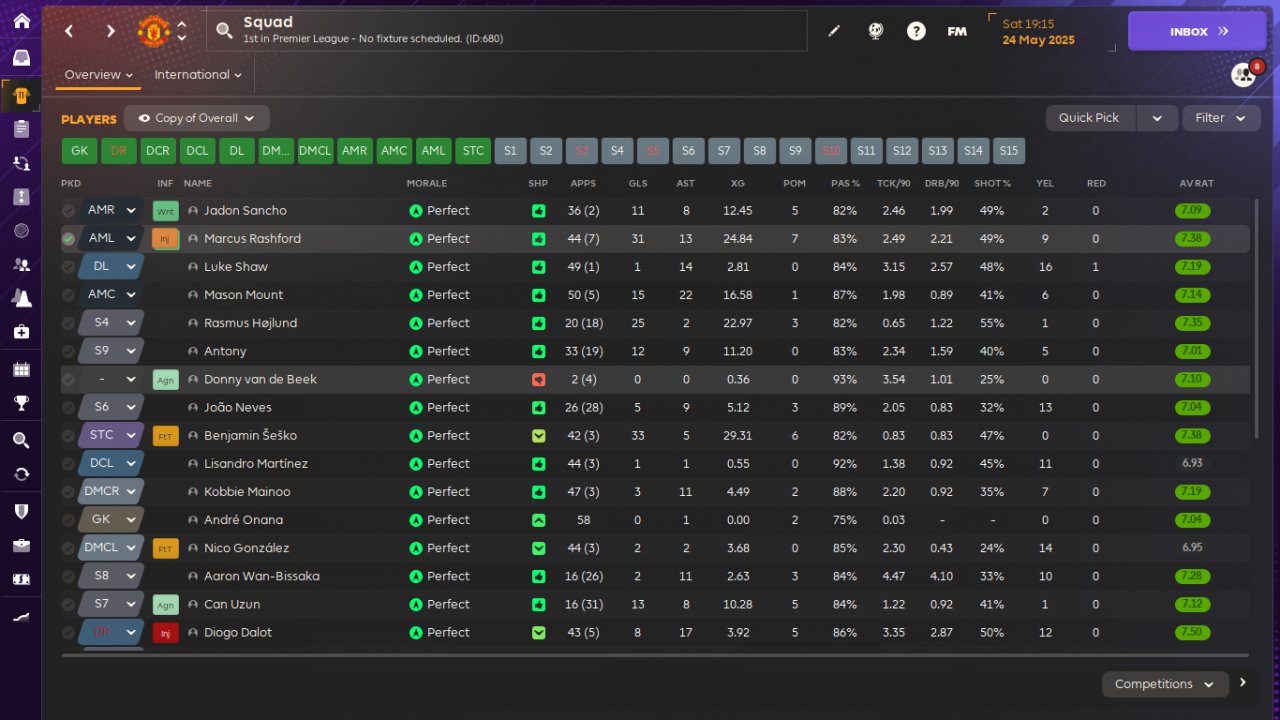
Task: Open the clipboard icon in sidebar
Action: click(21, 128)
